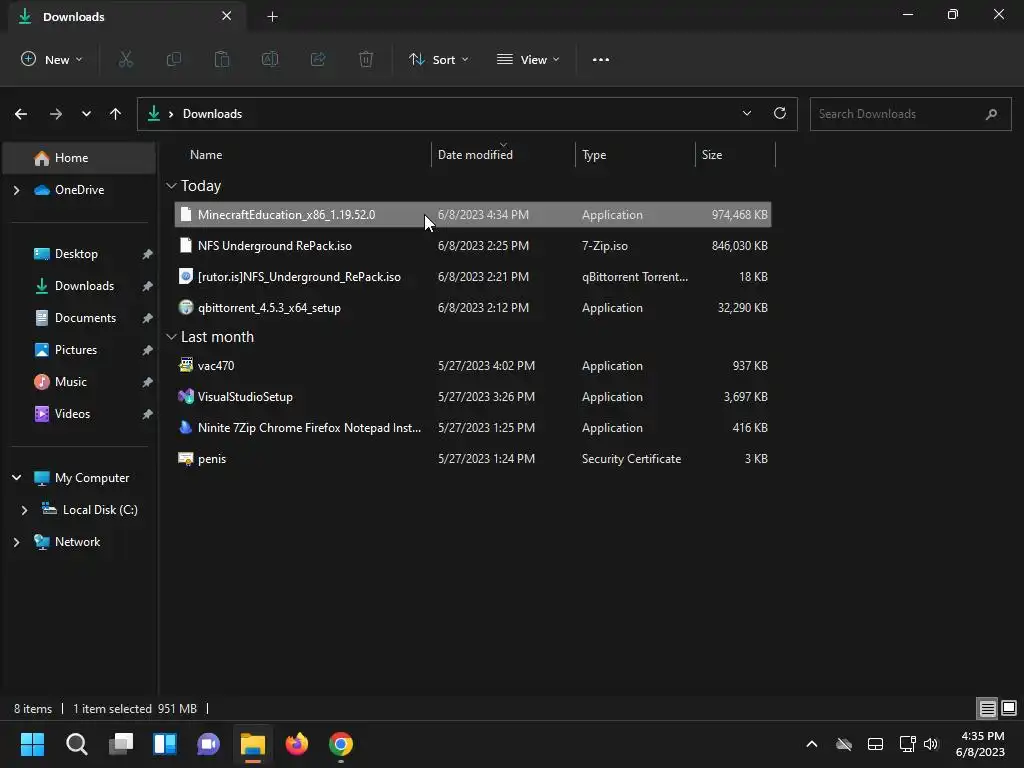Collapse the Last month group
Image resolution: width=1024 pixels, height=768 pixels.
coord(171,337)
